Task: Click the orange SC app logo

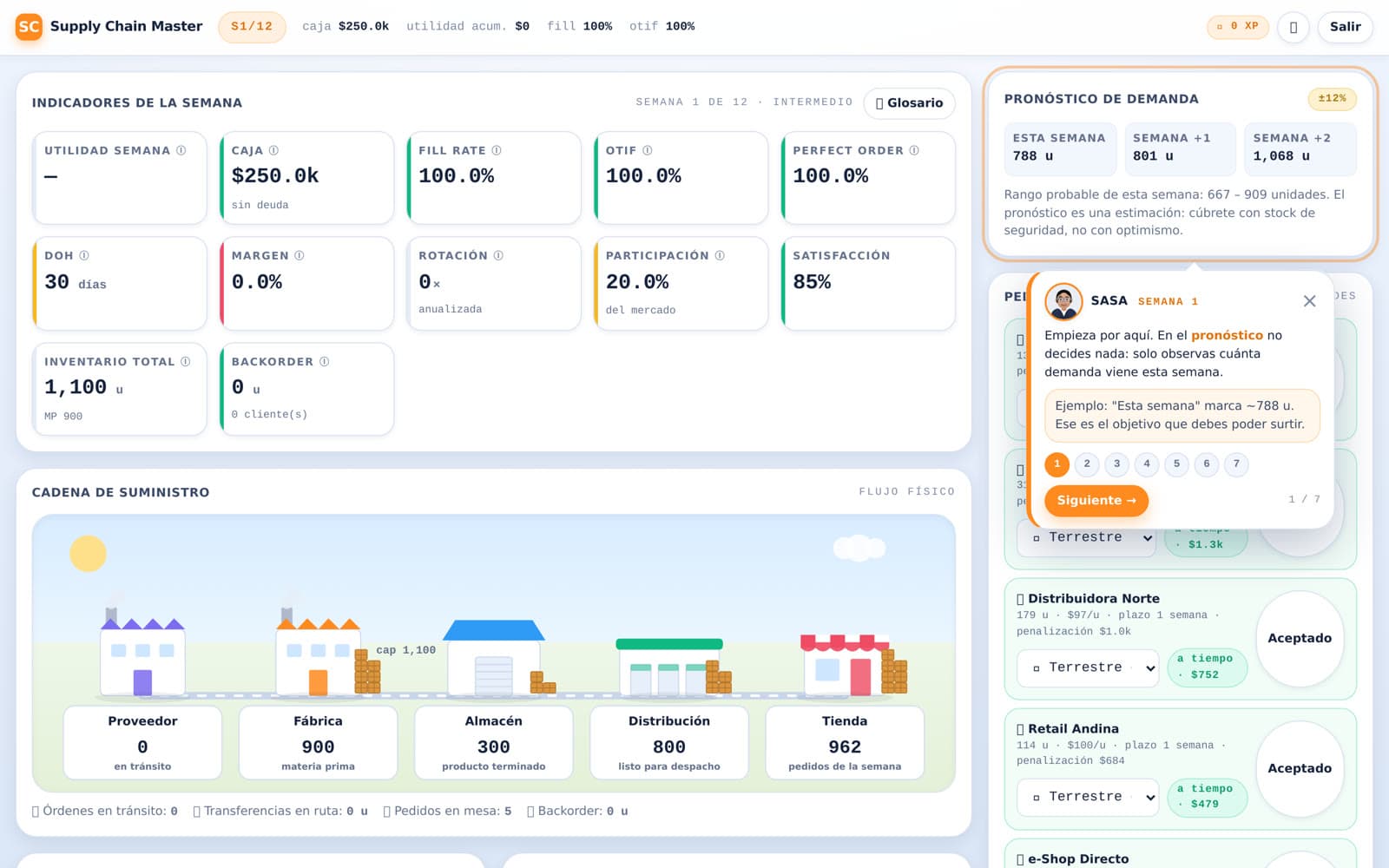Action: click(29, 27)
